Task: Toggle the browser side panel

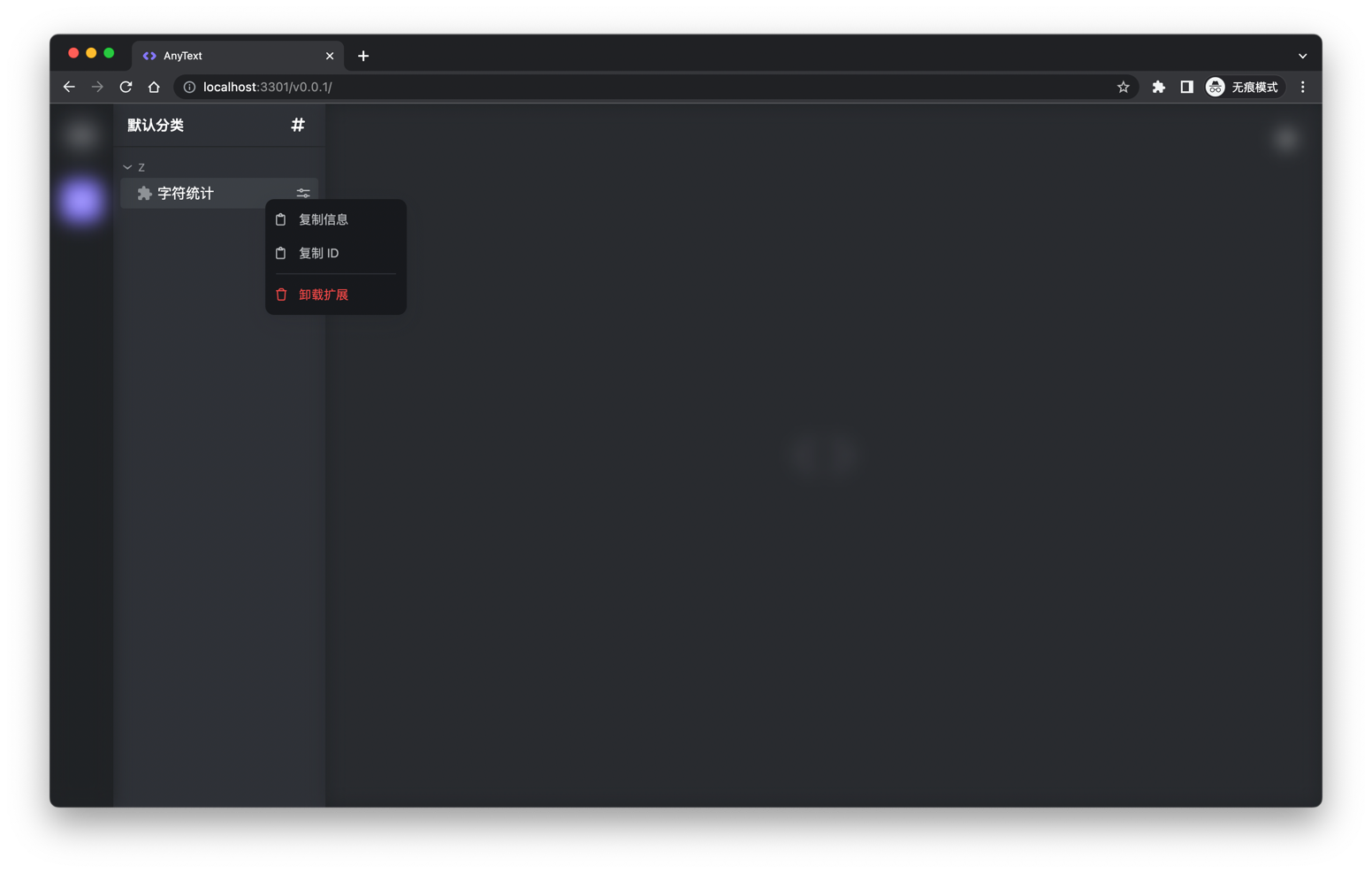Action: point(1186,87)
